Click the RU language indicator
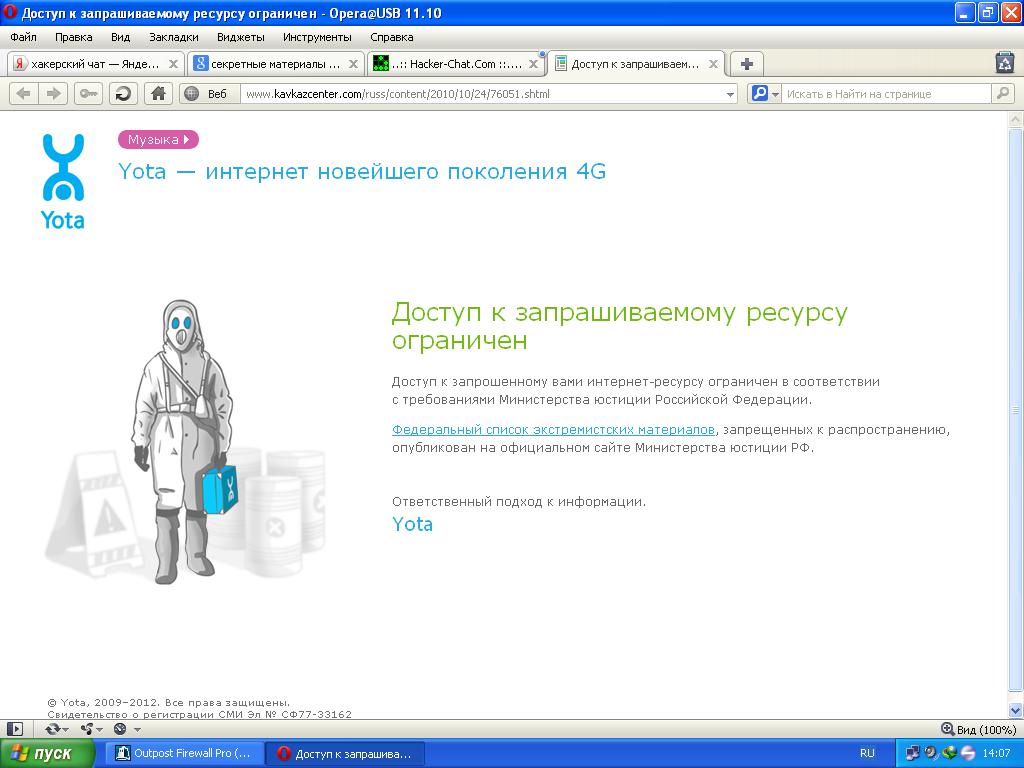Image resolution: width=1024 pixels, height=768 pixels. click(867, 753)
